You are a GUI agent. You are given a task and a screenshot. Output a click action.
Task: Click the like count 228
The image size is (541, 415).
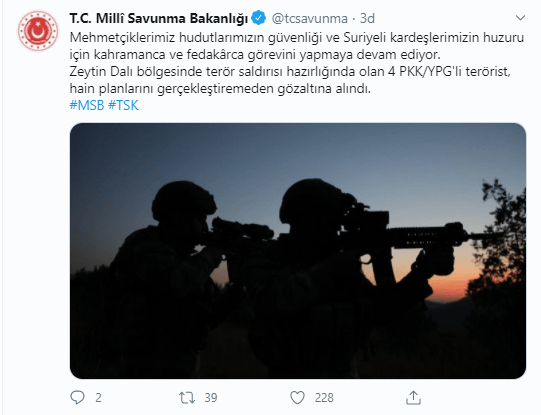click(x=324, y=398)
